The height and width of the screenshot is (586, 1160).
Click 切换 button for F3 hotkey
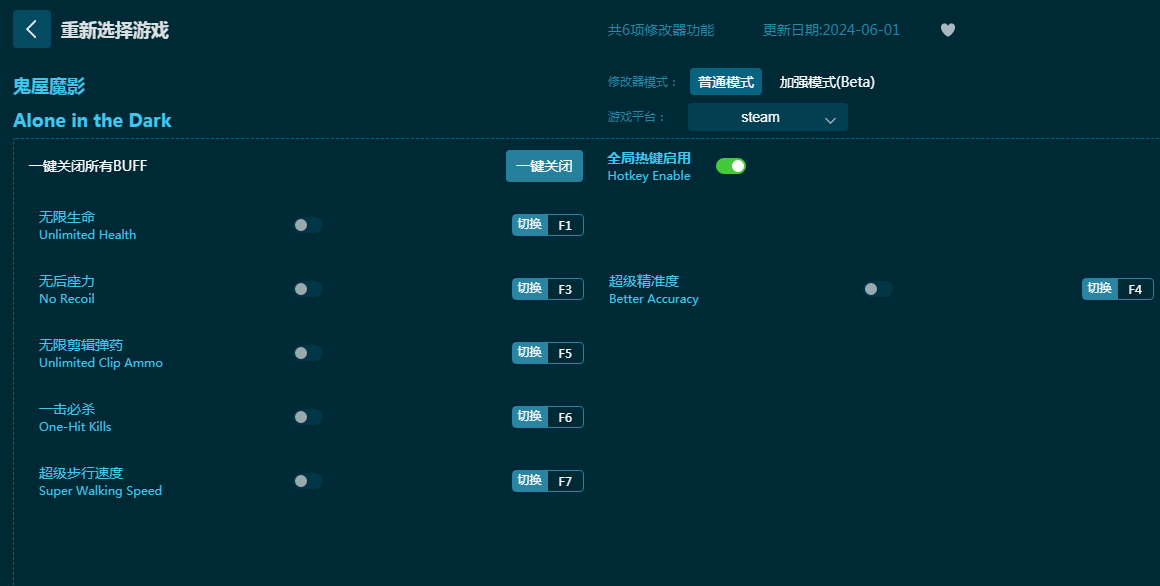pos(530,289)
